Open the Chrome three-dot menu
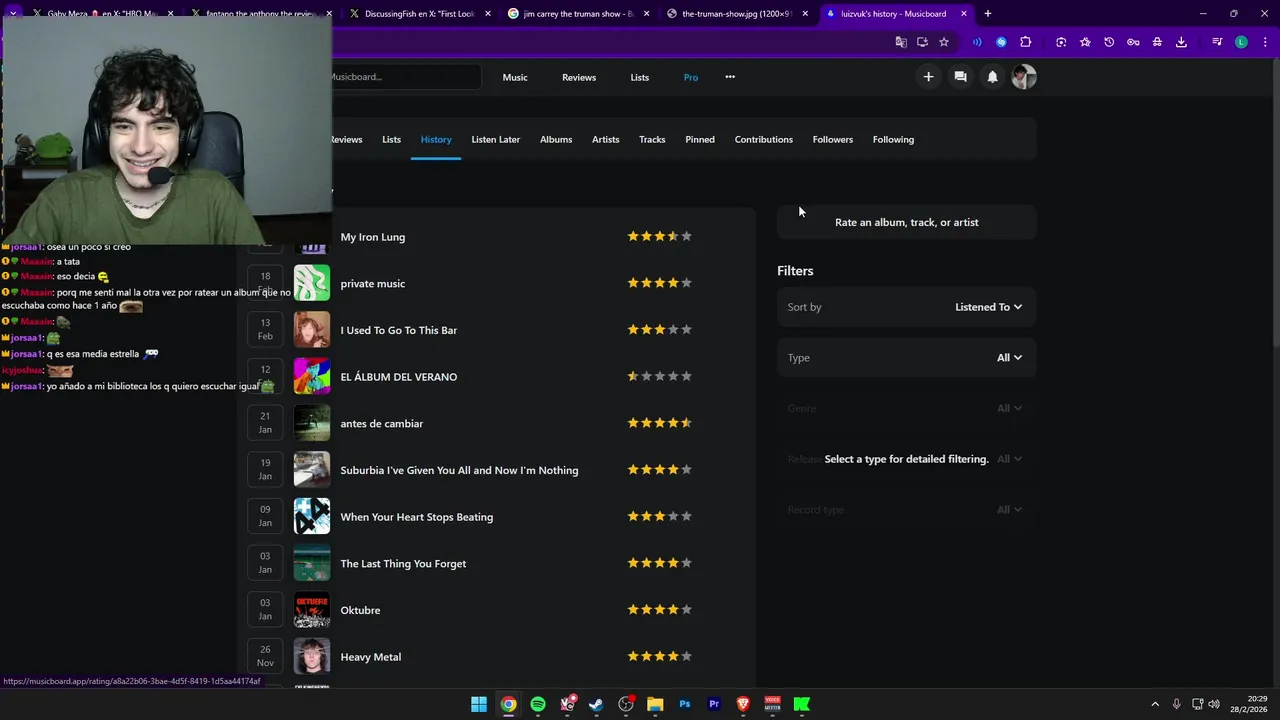Viewport: 1280px width, 720px height. [x=1263, y=42]
